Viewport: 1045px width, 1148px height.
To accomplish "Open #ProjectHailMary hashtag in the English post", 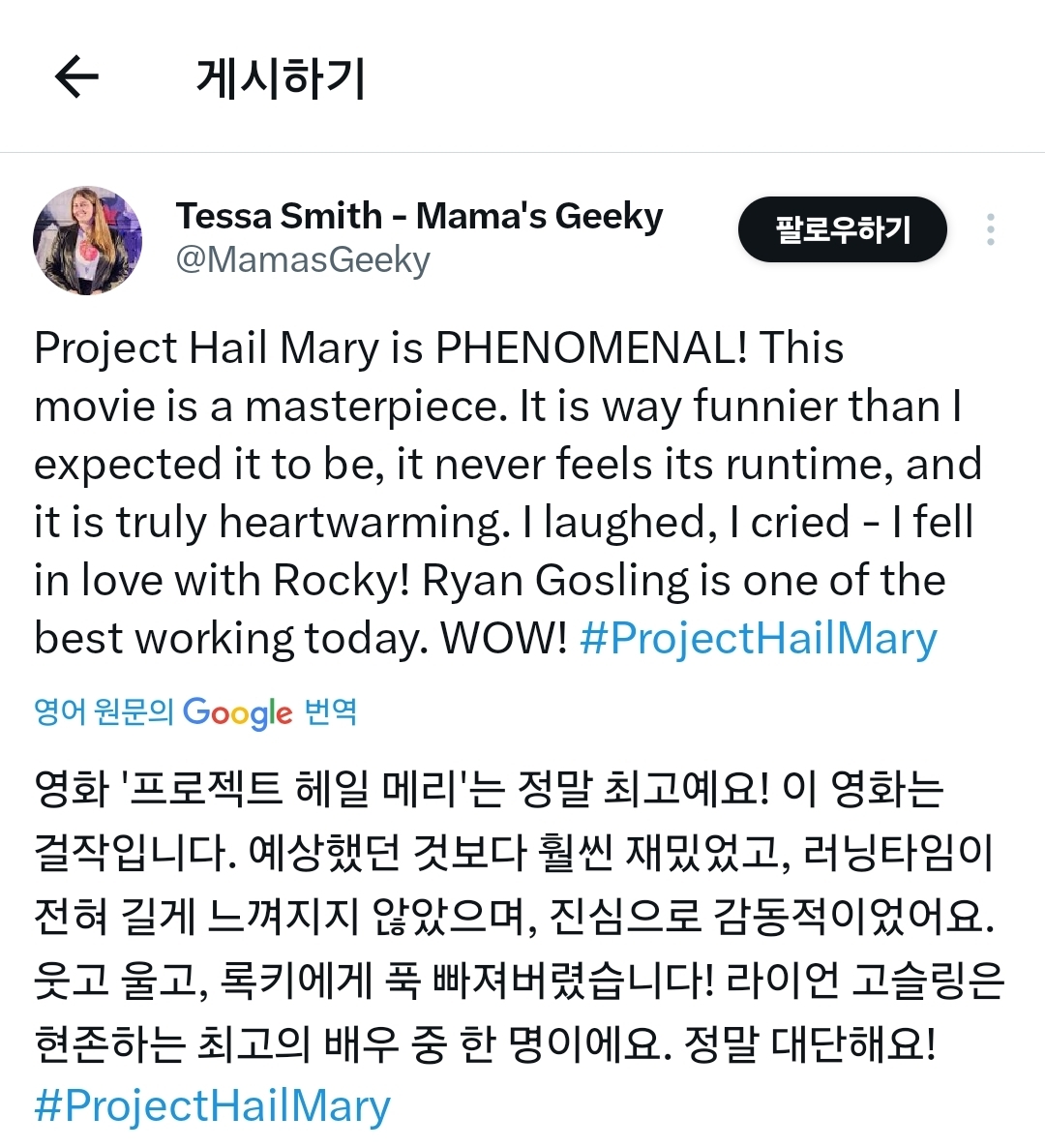I will 758,639.
